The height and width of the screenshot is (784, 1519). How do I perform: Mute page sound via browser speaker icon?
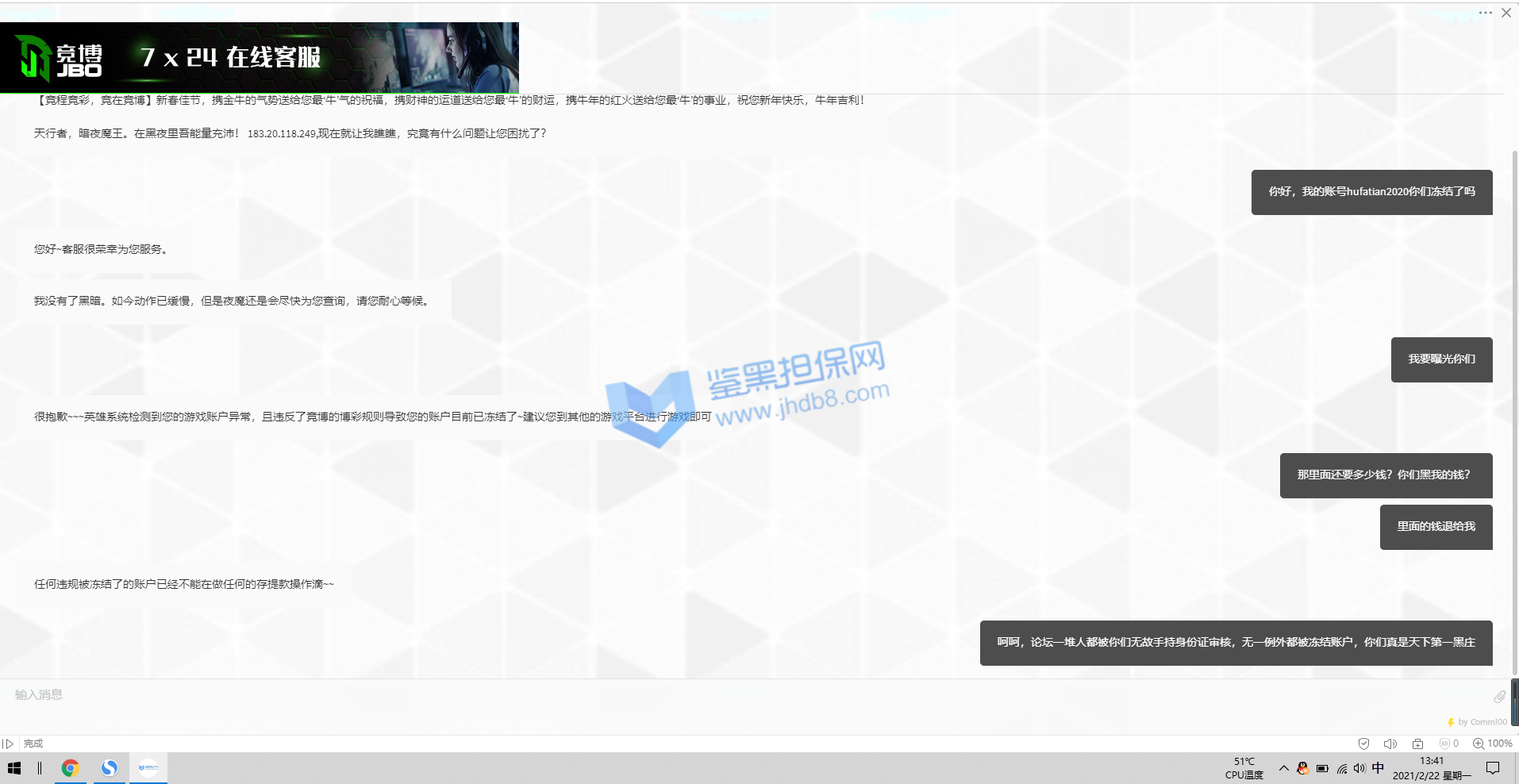click(x=1390, y=744)
